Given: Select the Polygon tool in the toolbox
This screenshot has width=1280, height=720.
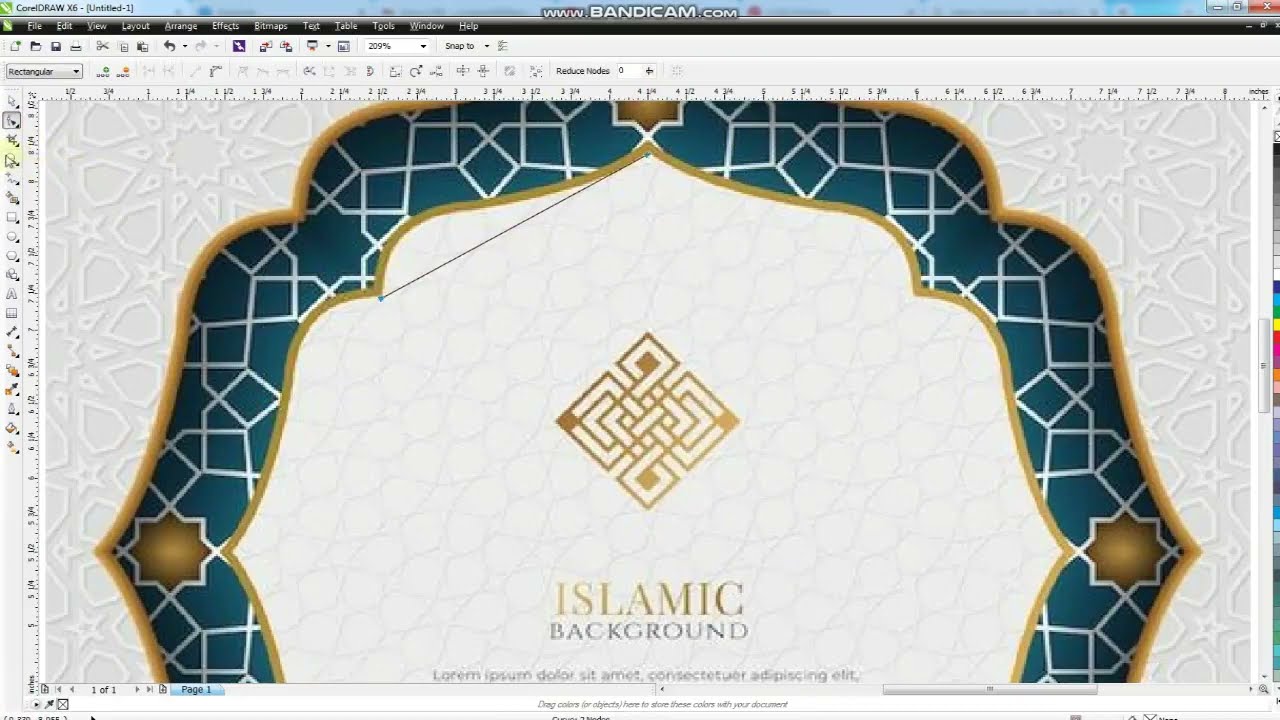Looking at the screenshot, I should pos(12,256).
